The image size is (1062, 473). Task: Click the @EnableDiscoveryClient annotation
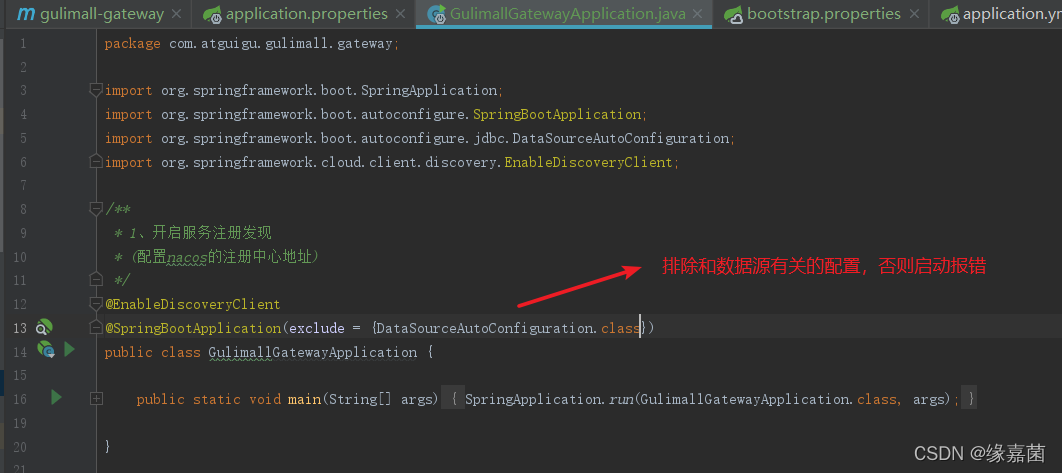coord(193,304)
